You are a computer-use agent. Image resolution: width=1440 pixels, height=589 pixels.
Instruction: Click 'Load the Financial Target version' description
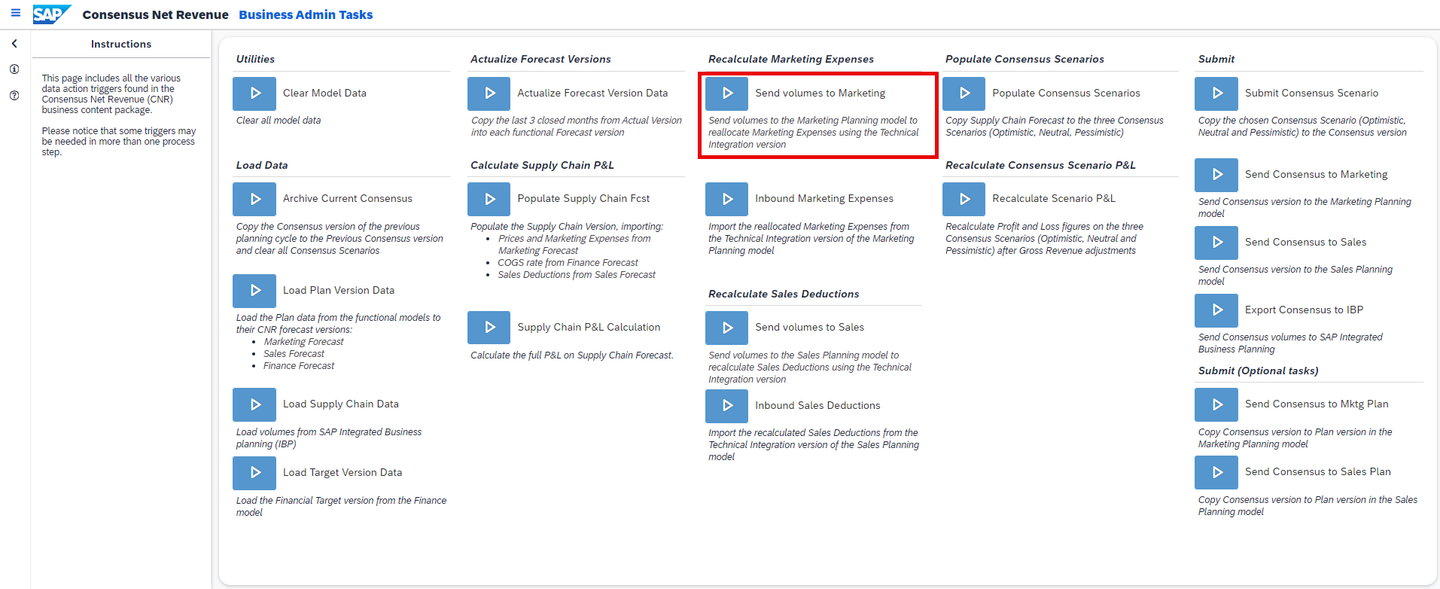point(341,506)
